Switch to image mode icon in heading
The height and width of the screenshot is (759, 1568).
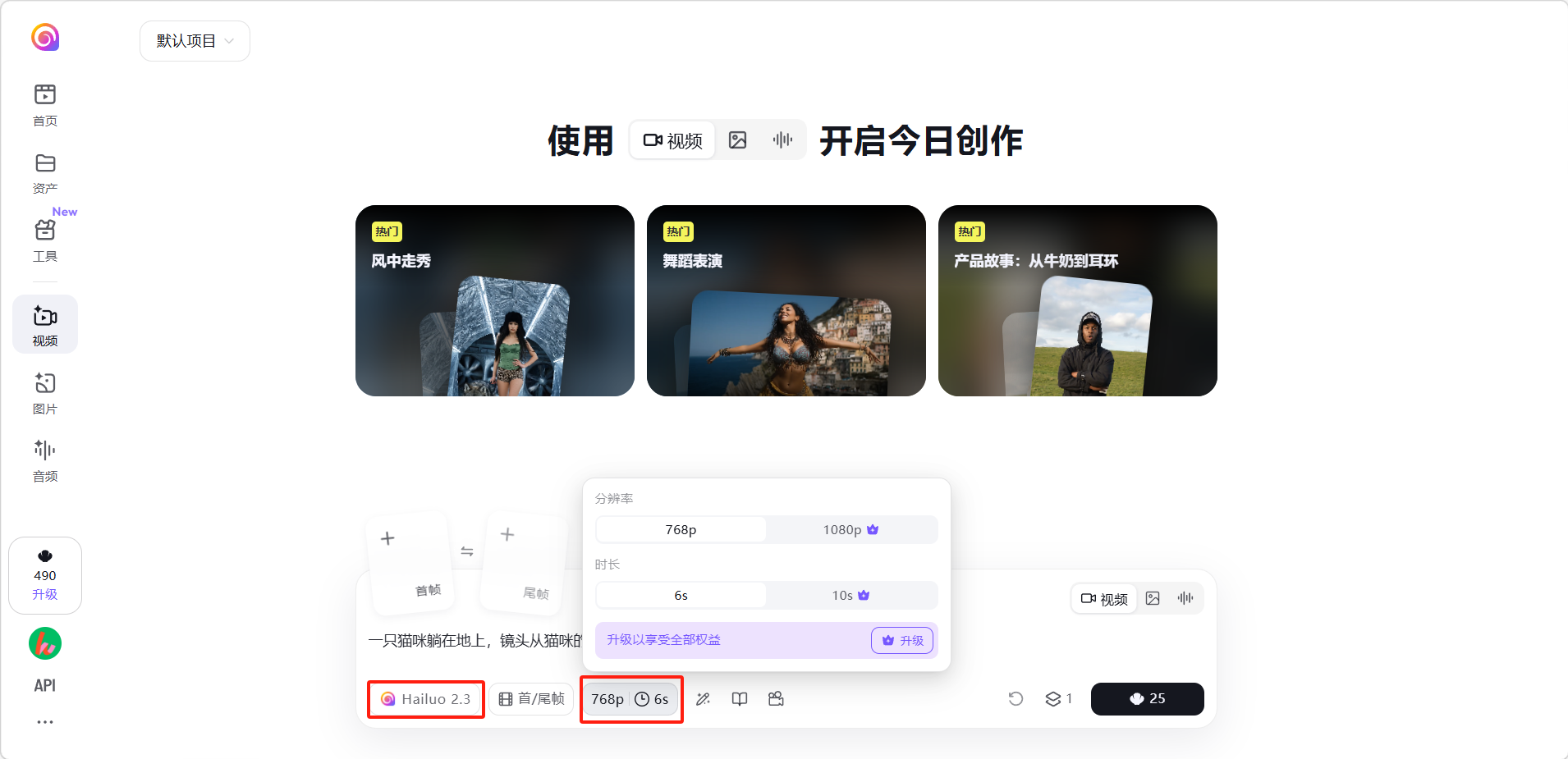pos(738,140)
